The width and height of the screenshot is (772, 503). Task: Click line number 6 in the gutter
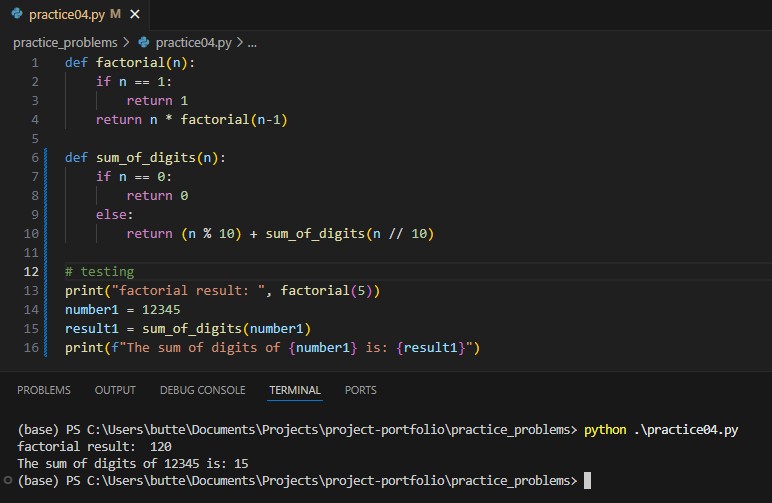coord(35,157)
